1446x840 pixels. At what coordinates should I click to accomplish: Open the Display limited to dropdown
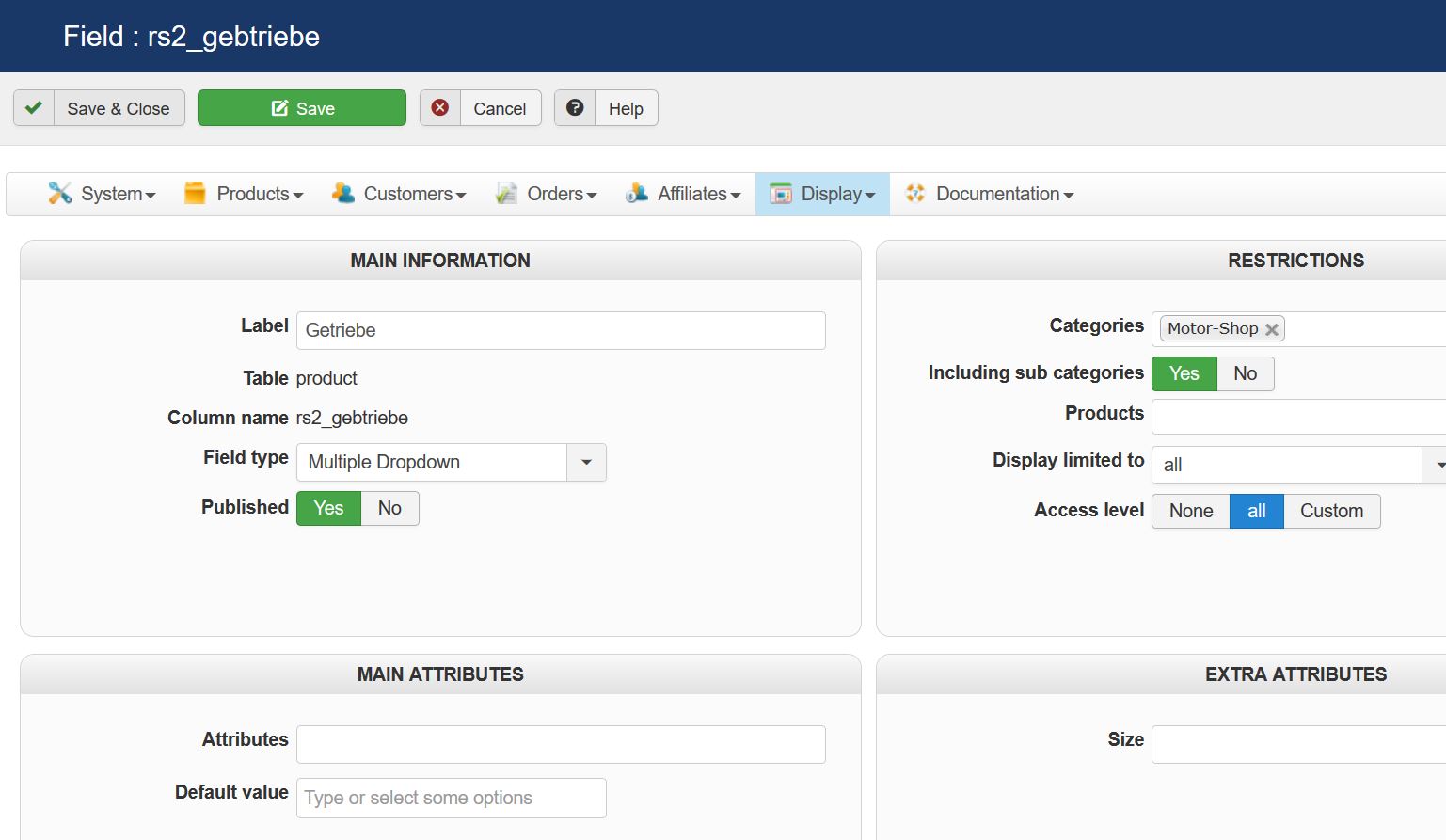coord(1436,465)
